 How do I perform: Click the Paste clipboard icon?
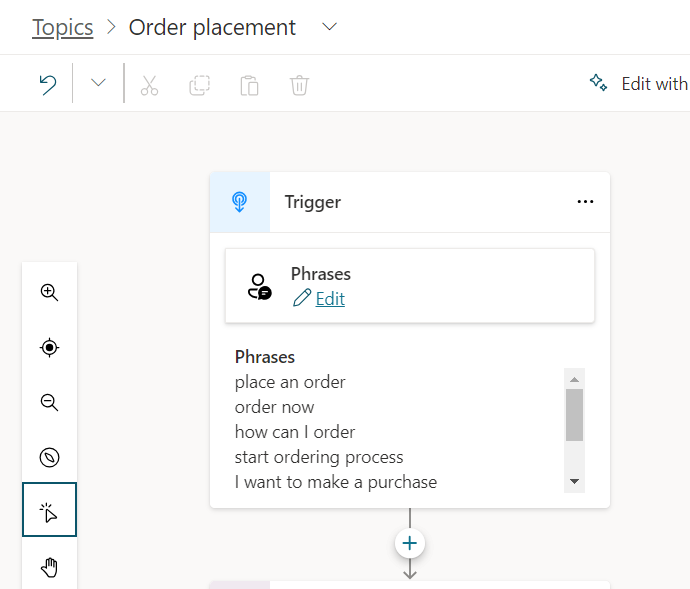[249, 85]
